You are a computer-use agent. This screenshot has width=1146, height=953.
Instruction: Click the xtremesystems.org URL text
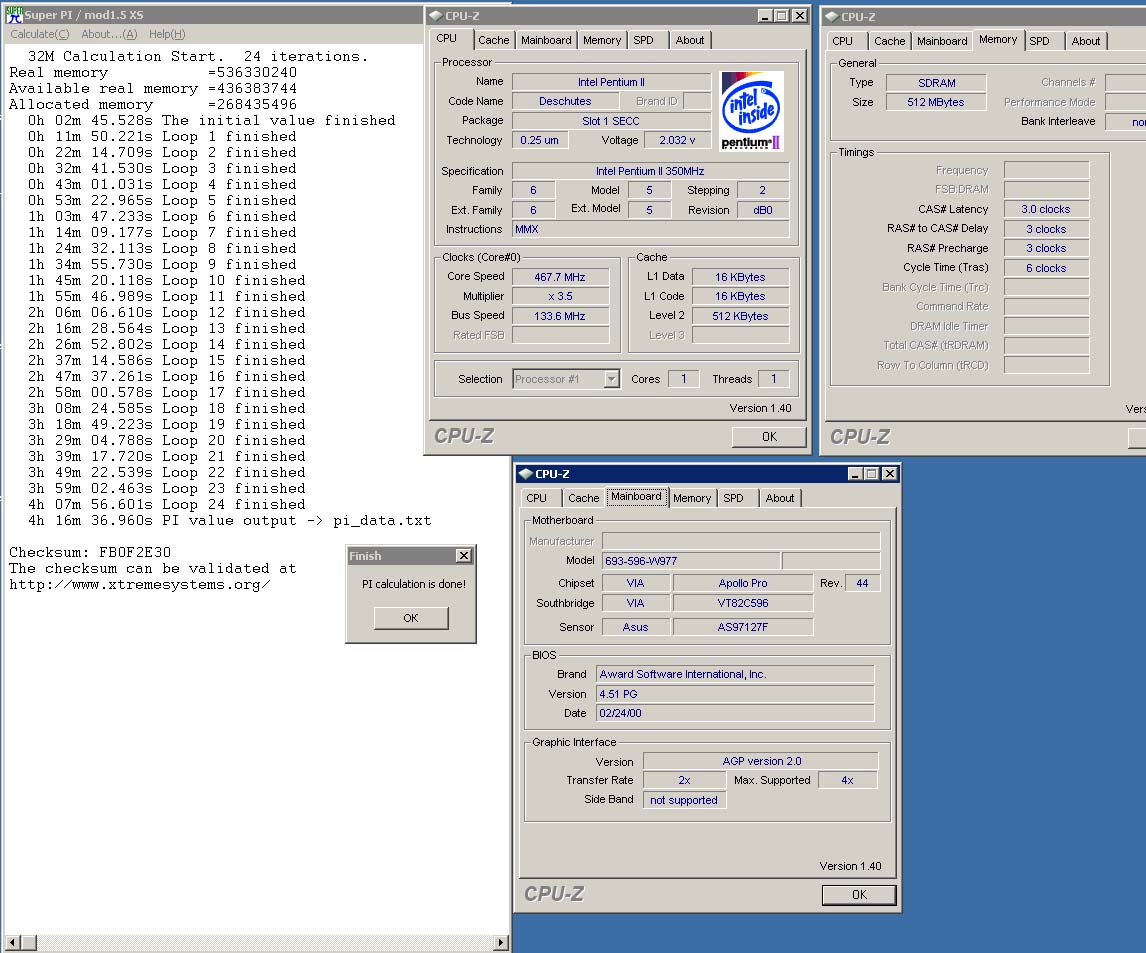coord(140,585)
